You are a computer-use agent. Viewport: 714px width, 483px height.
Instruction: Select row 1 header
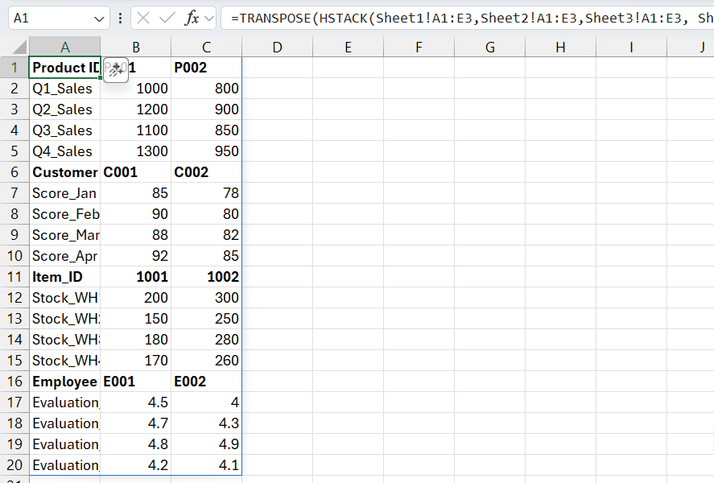tap(15, 67)
